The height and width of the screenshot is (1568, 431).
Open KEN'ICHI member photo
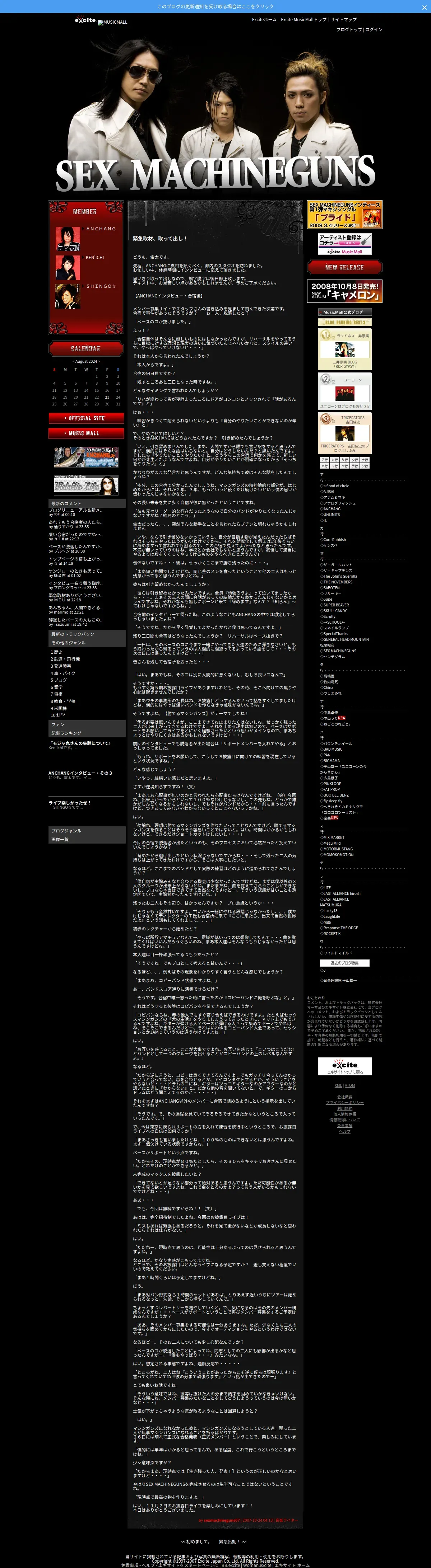[x=68, y=267]
